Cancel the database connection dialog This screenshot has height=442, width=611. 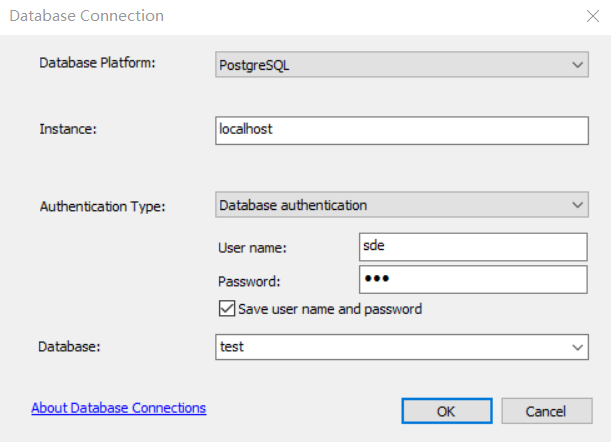[547, 411]
